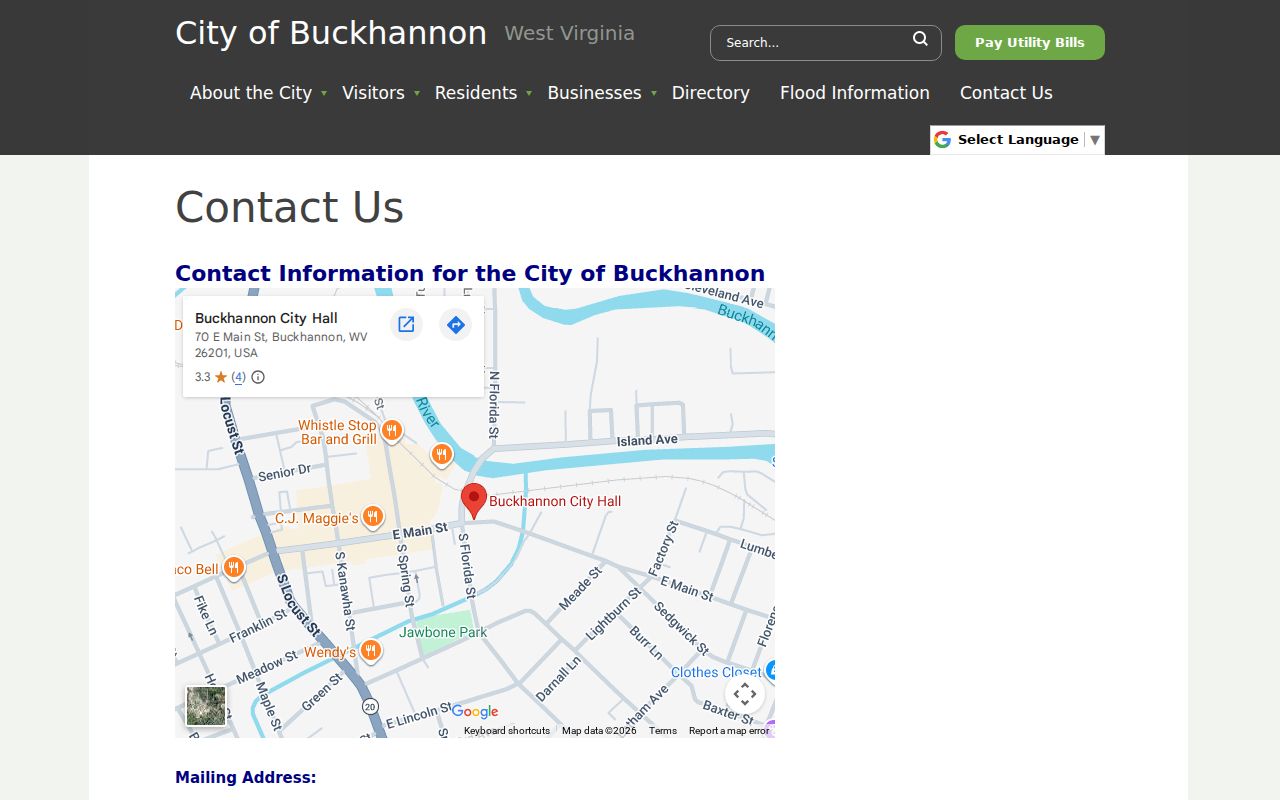The height and width of the screenshot is (800, 1280).
Task: Click the Google icon in language selector
Action: coord(942,139)
